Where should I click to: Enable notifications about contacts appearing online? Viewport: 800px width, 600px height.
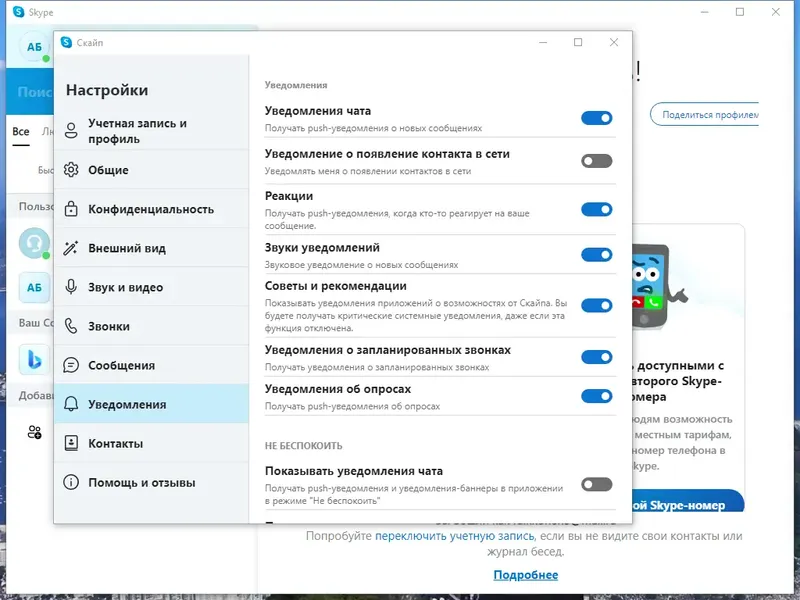click(597, 158)
